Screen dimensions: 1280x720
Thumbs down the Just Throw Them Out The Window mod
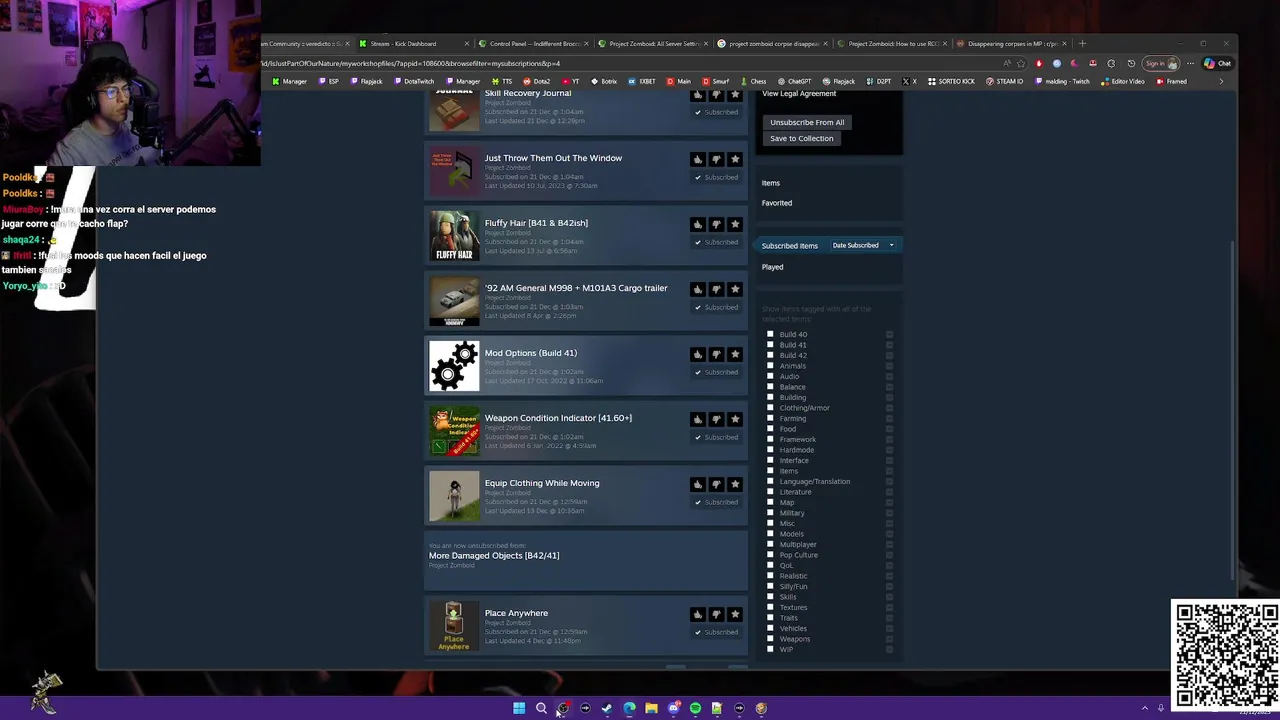point(716,159)
